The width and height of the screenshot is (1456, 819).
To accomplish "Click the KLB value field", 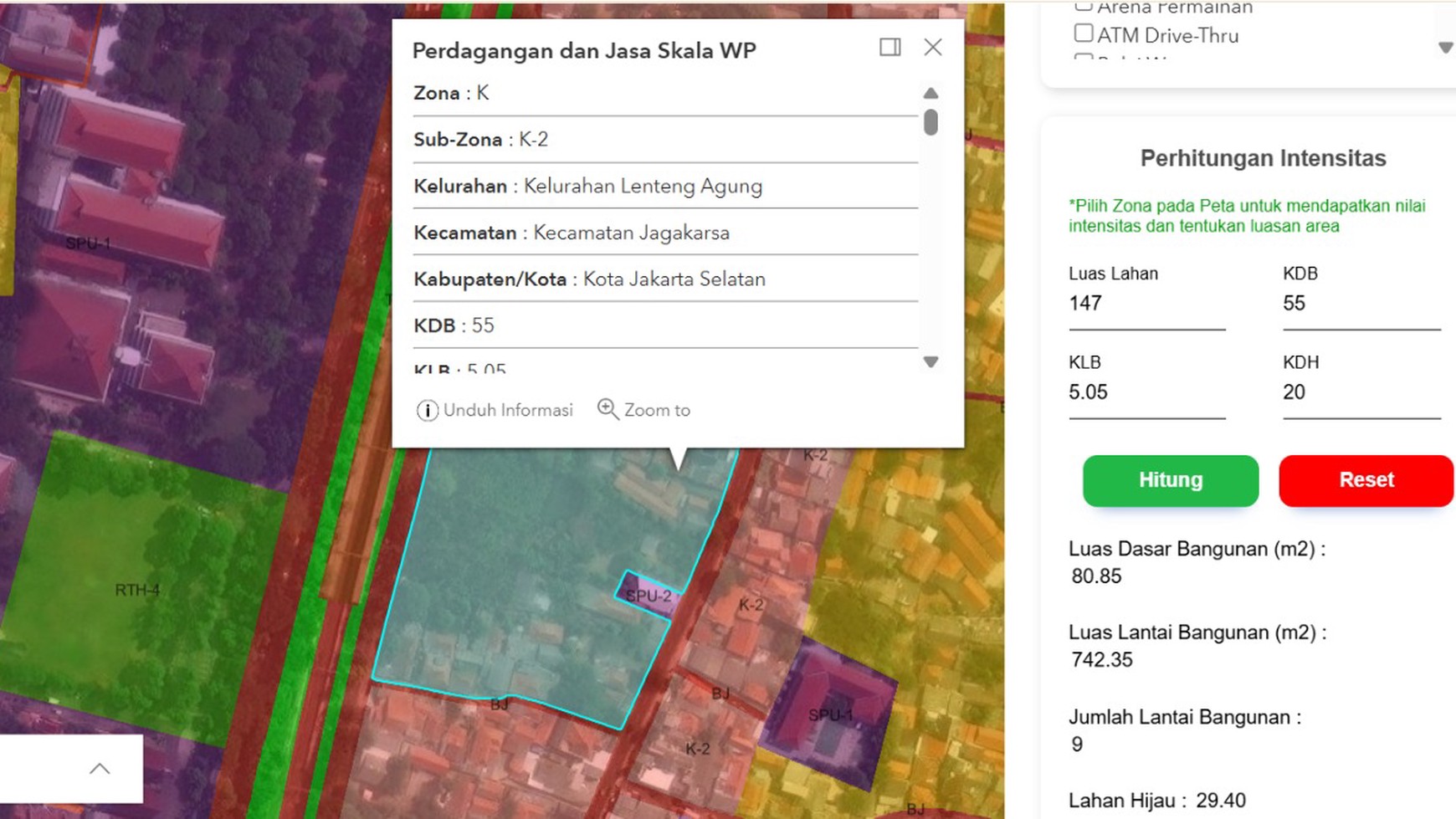I will point(1146,392).
